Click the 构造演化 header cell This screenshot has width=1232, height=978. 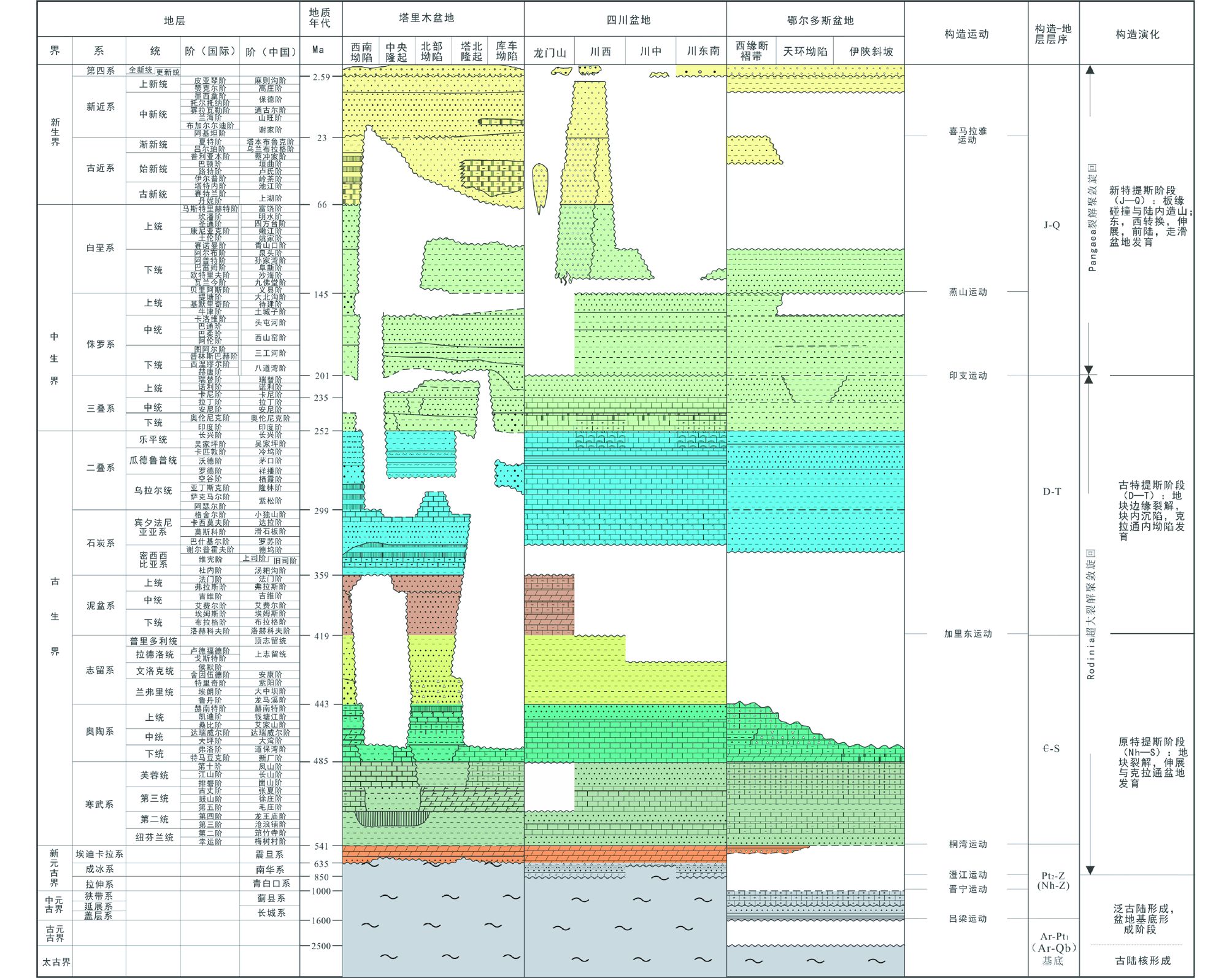click(1137, 34)
